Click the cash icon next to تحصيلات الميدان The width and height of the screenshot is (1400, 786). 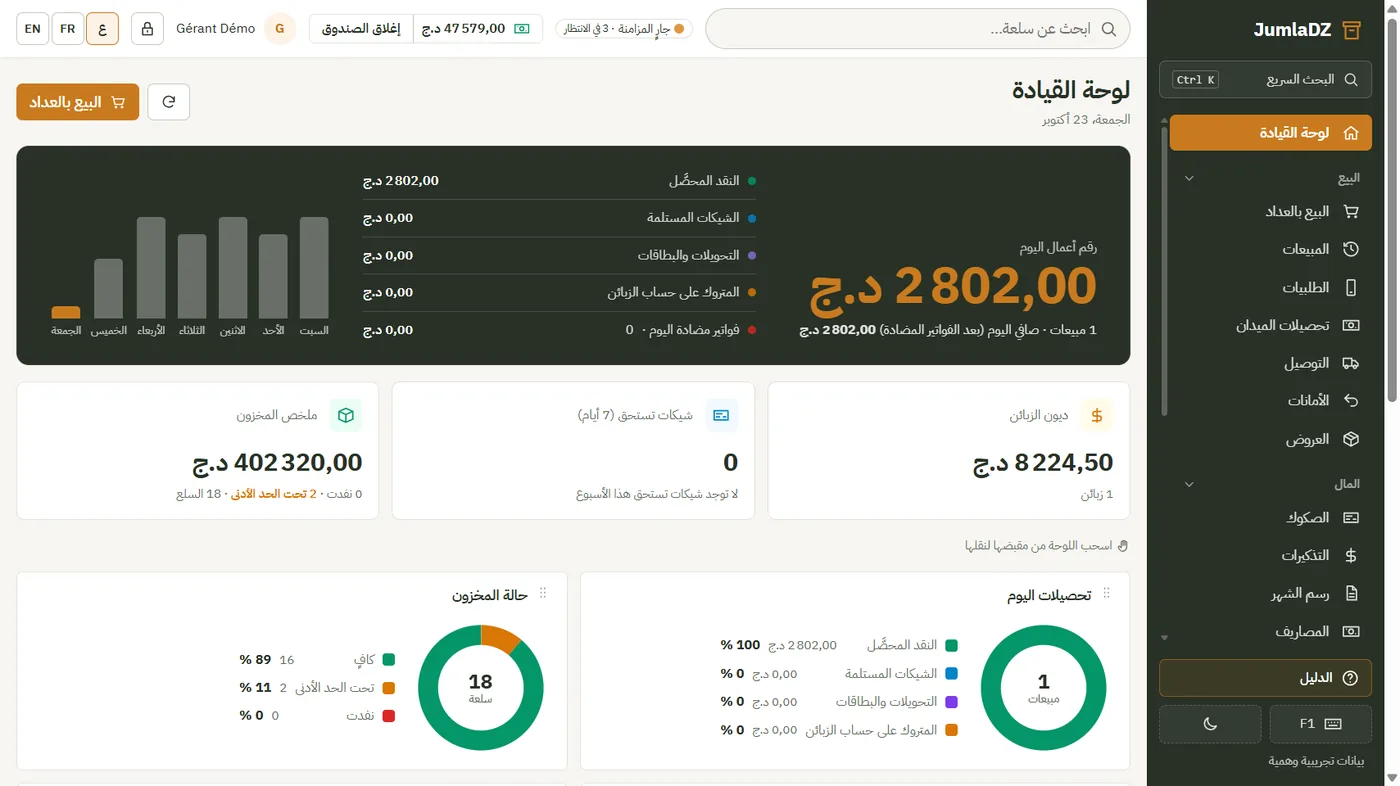click(x=1351, y=325)
